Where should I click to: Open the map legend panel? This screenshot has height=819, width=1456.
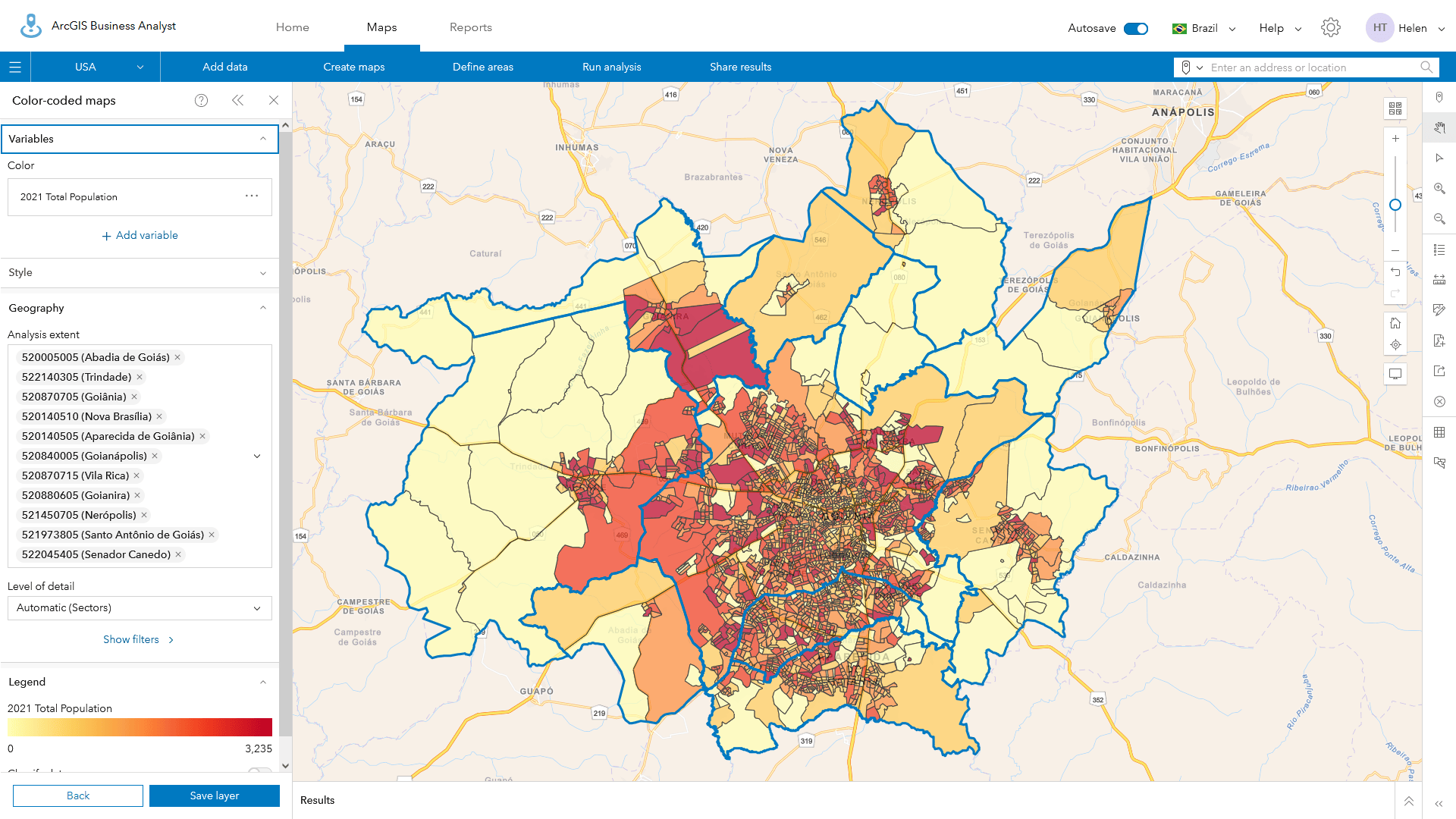point(1439,250)
